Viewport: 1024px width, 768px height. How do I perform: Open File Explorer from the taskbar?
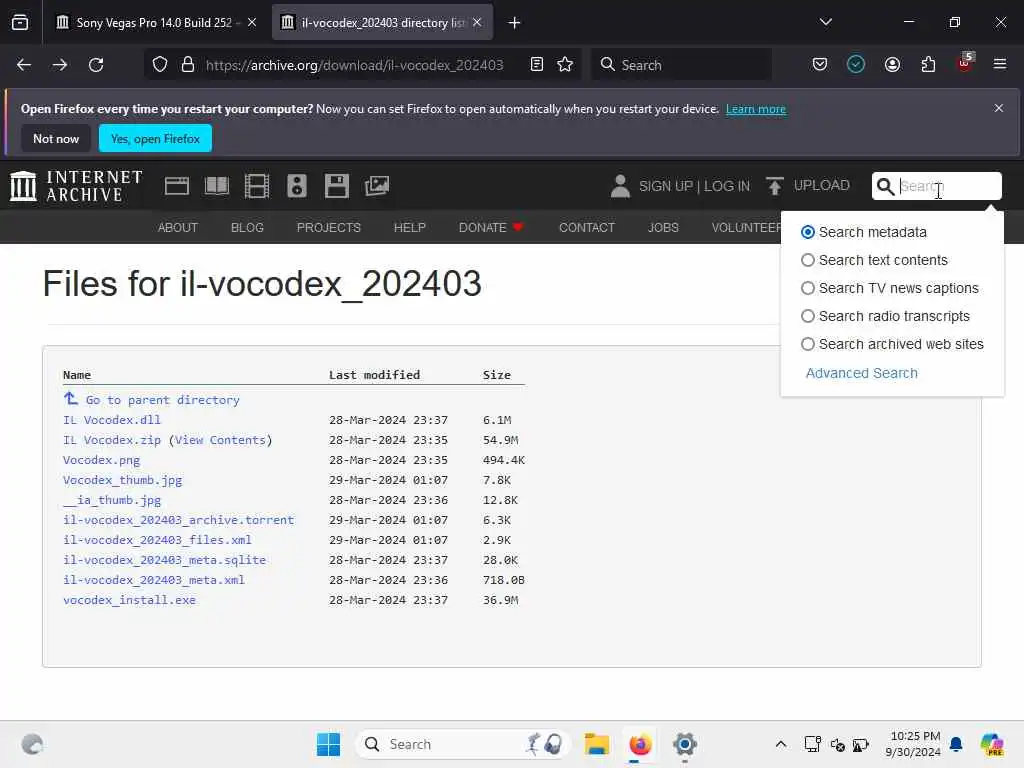[x=596, y=744]
